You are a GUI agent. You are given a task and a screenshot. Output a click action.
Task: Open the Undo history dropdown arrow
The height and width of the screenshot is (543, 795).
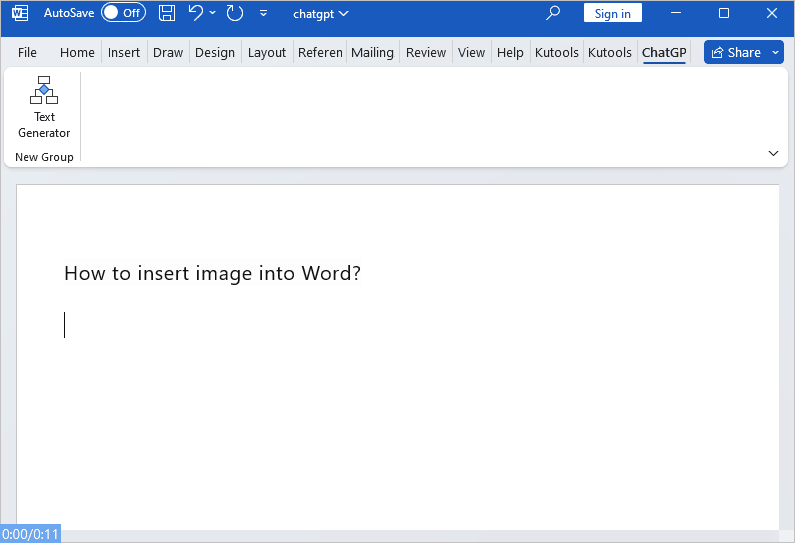pyautogui.click(x=213, y=14)
